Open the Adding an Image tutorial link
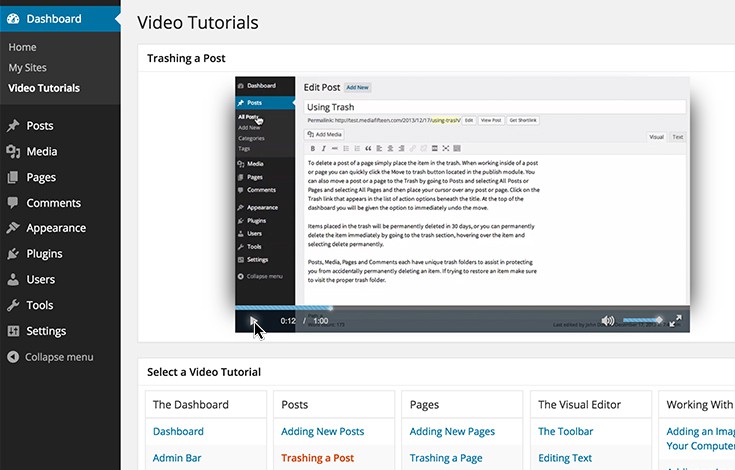This screenshot has height=470, width=735. [x=700, y=439]
